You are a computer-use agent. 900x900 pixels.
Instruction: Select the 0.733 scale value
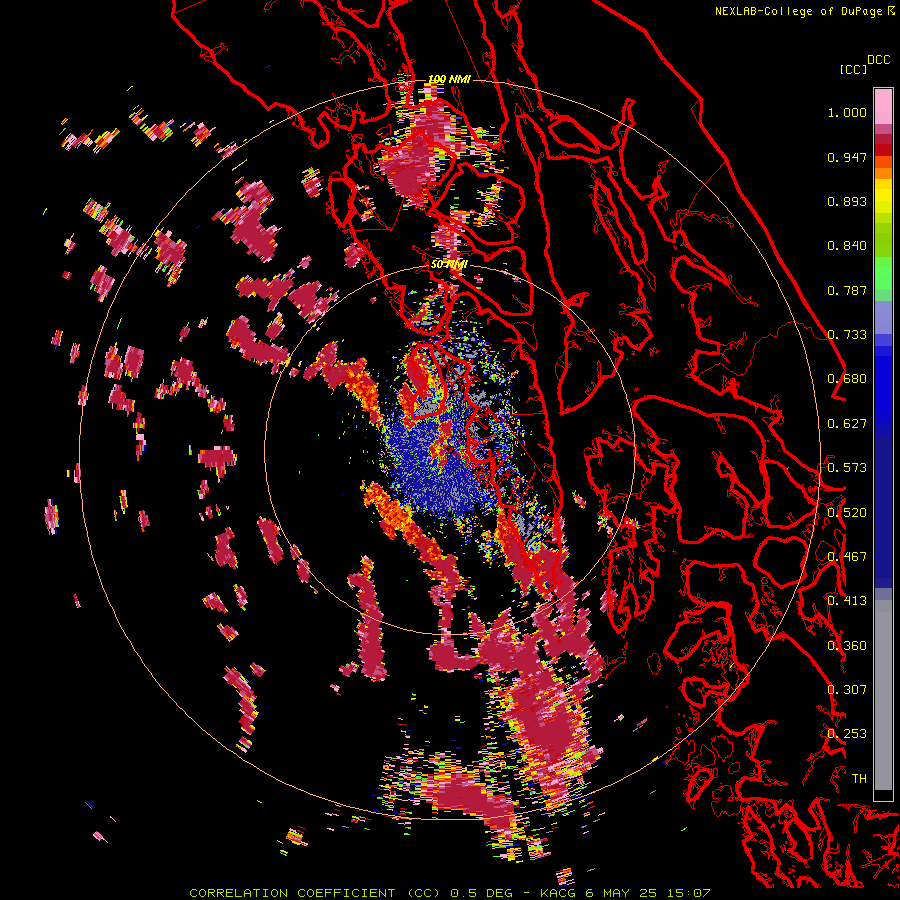[x=847, y=335]
